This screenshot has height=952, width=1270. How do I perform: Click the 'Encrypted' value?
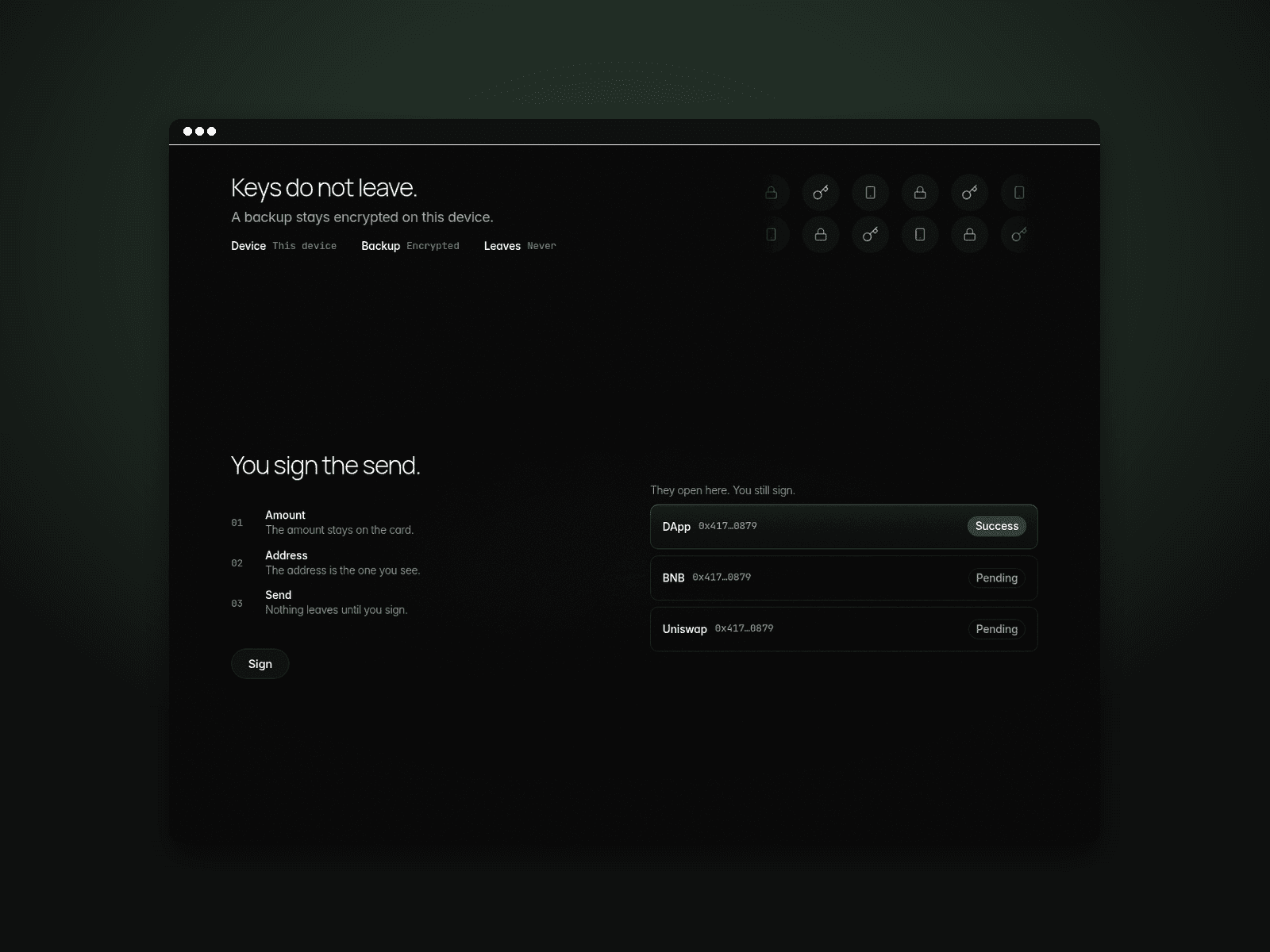[433, 246]
